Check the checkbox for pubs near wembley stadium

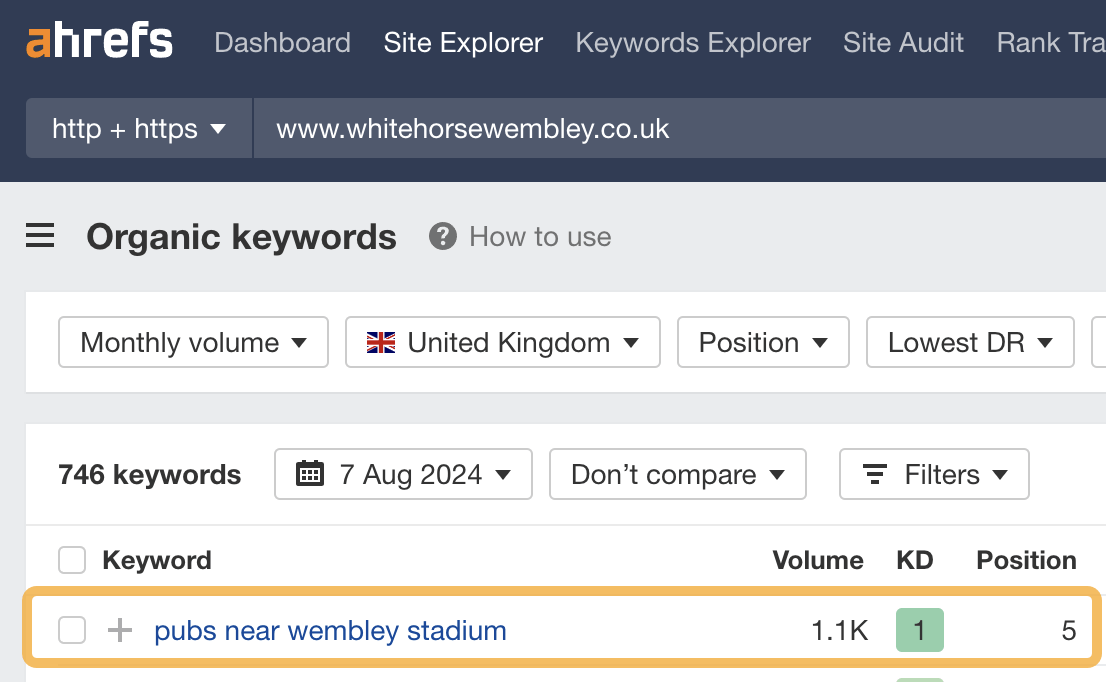[71, 630]
